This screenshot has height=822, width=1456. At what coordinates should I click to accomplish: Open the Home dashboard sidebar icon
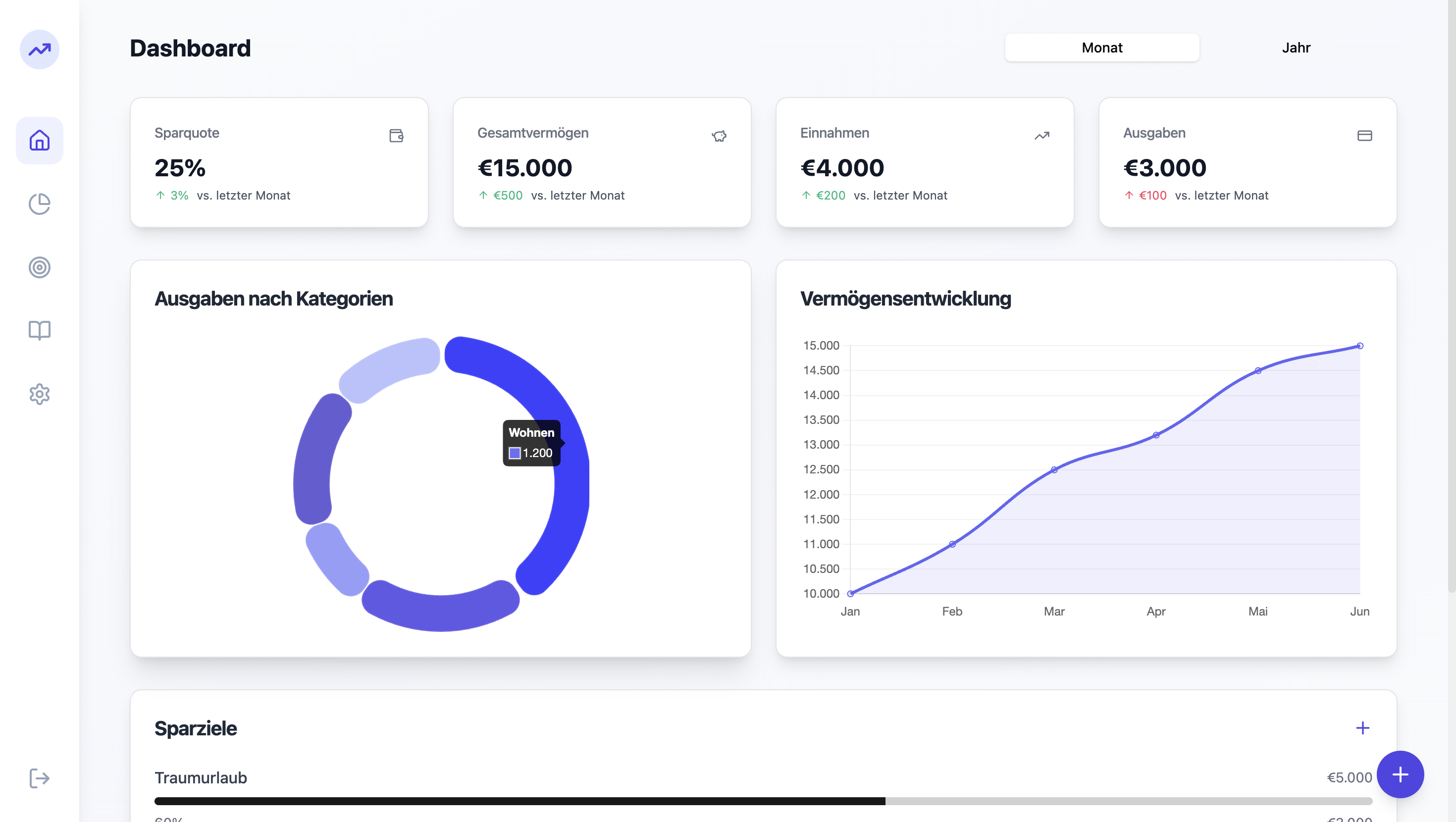tap(40, 140)
